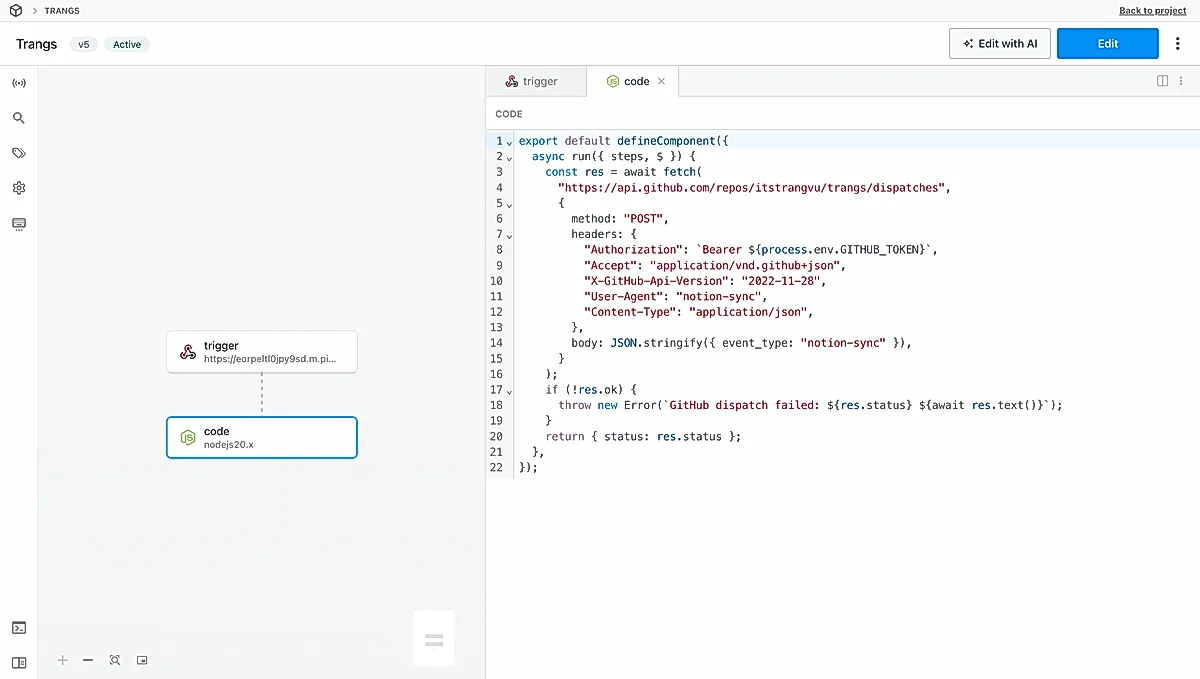Collapse code fold arrow at line 2

click(x=509, y=157)
